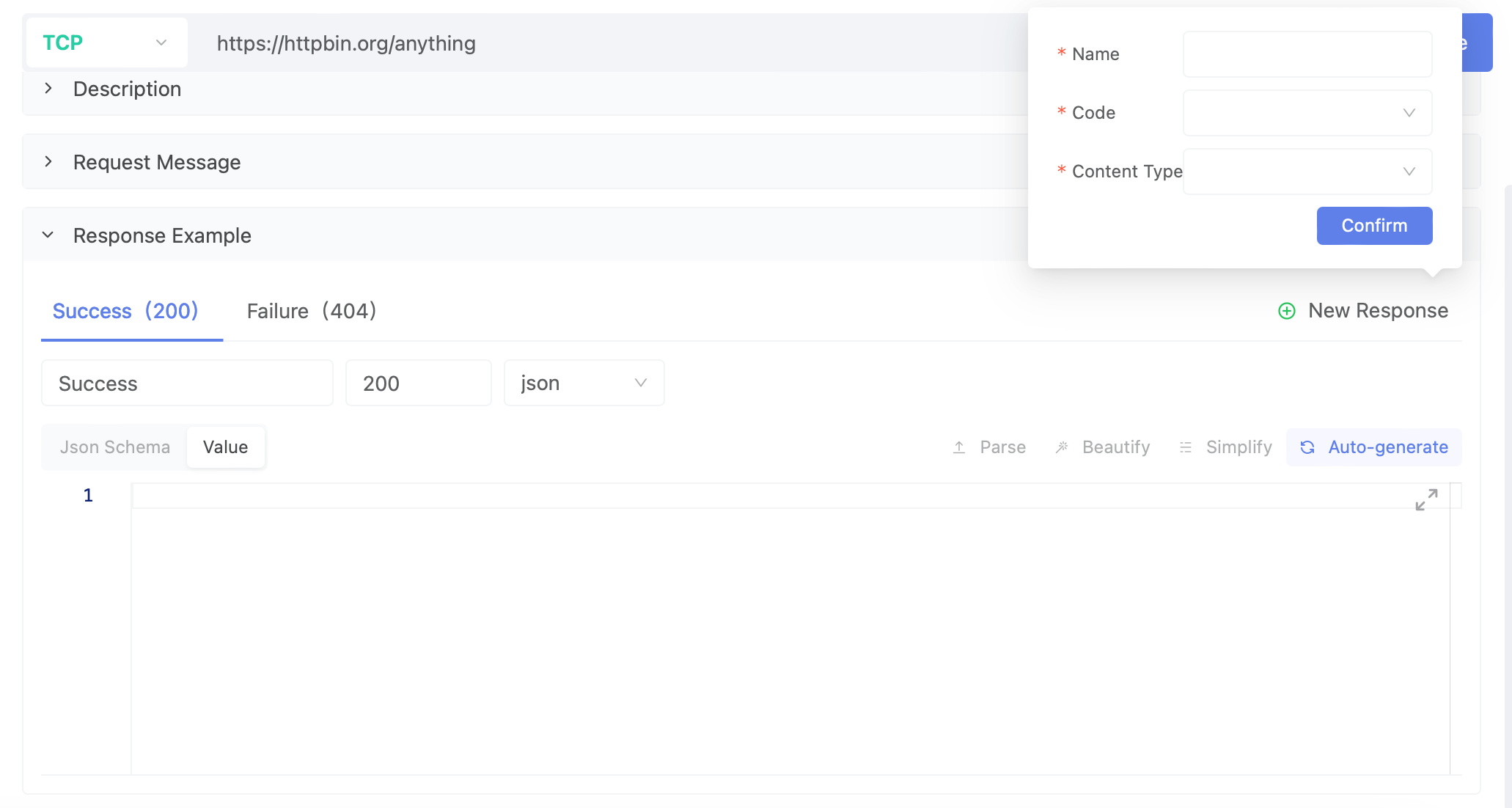Expand the Request Message section

(48, 162)
